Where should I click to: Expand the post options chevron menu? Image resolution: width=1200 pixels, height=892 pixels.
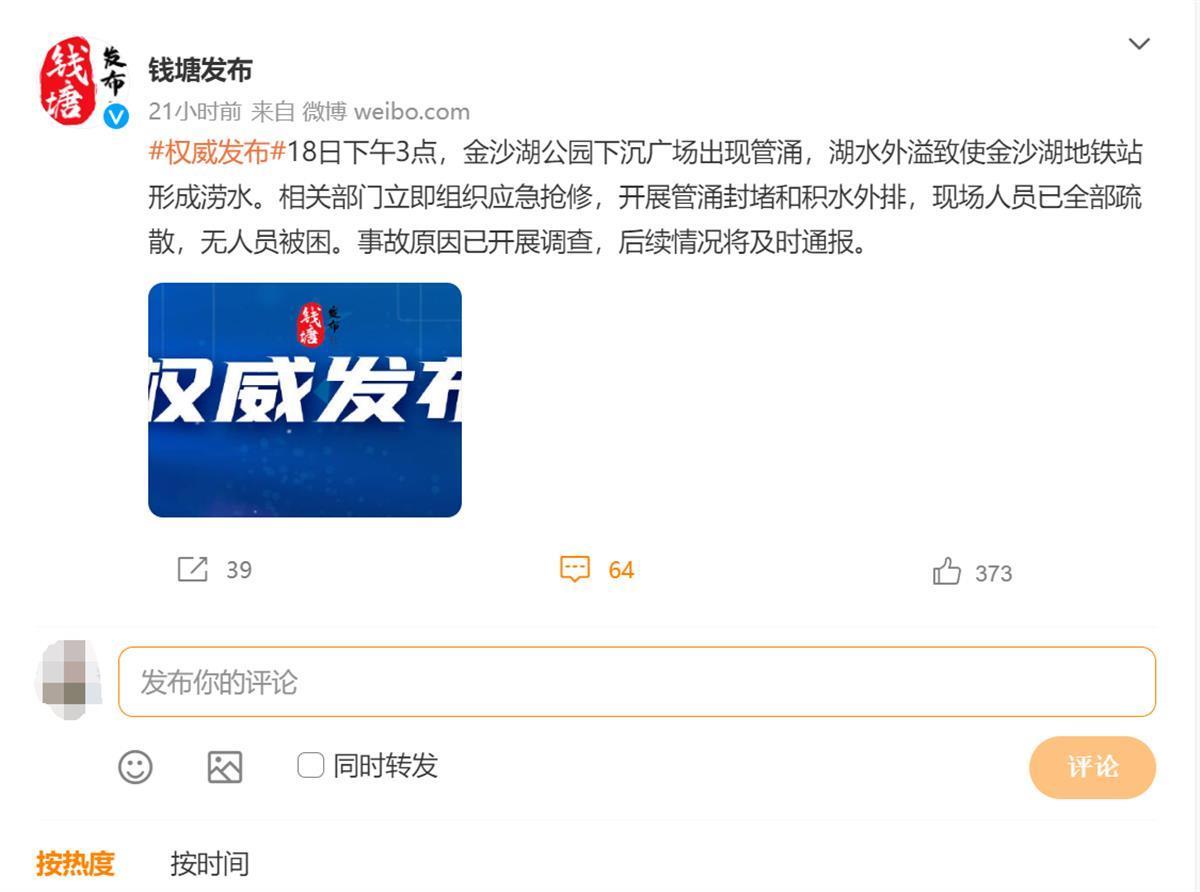point(1139,43)
